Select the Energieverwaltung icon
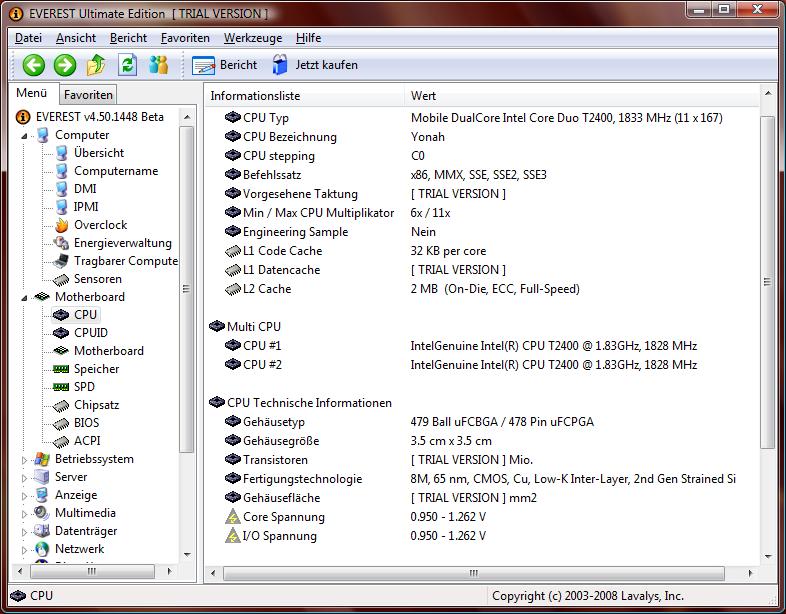The height and width of the screenshot is (614, 786). (62, 243)
